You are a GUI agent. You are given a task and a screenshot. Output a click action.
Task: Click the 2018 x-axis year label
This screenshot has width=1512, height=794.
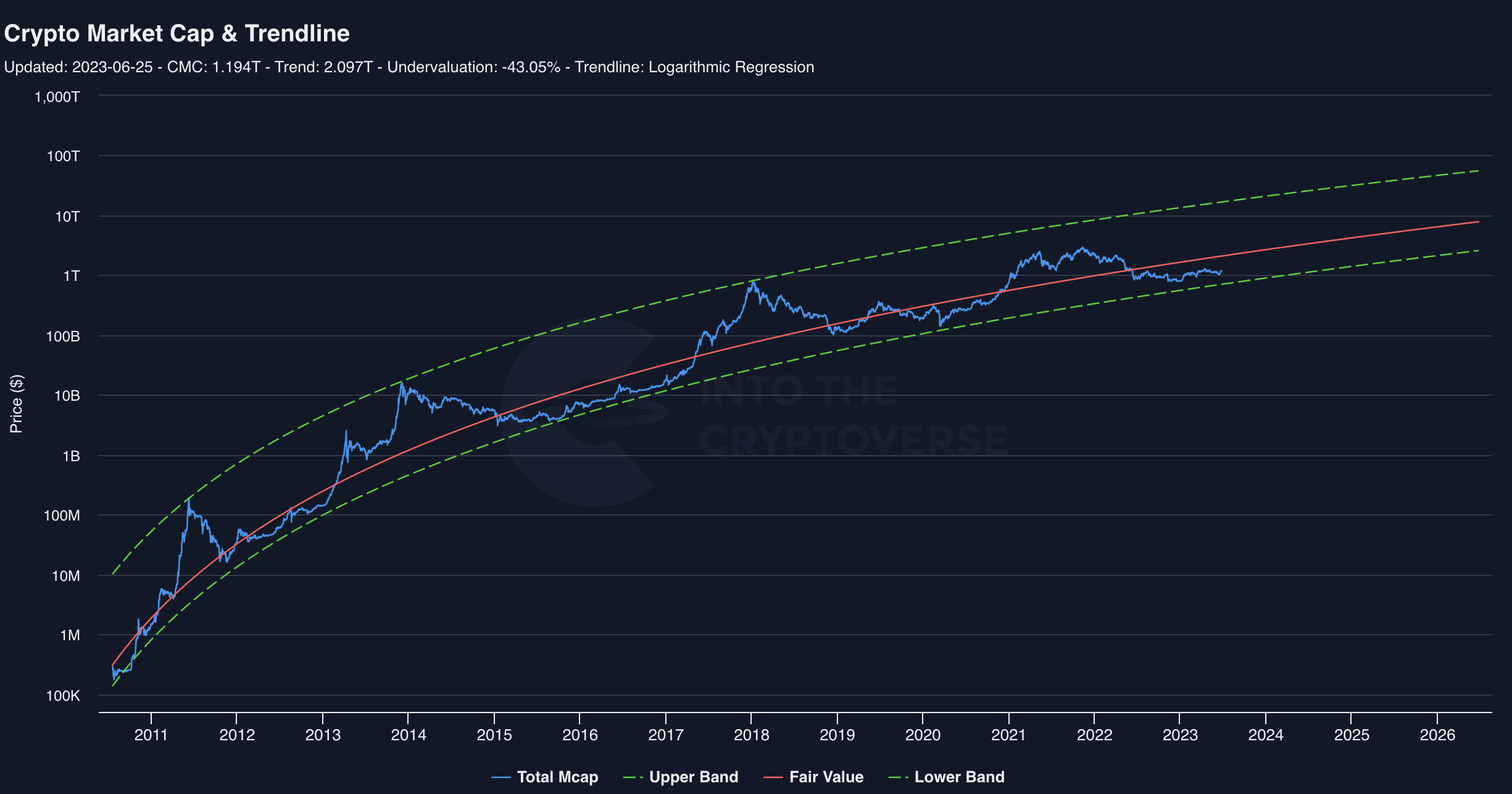751,735
